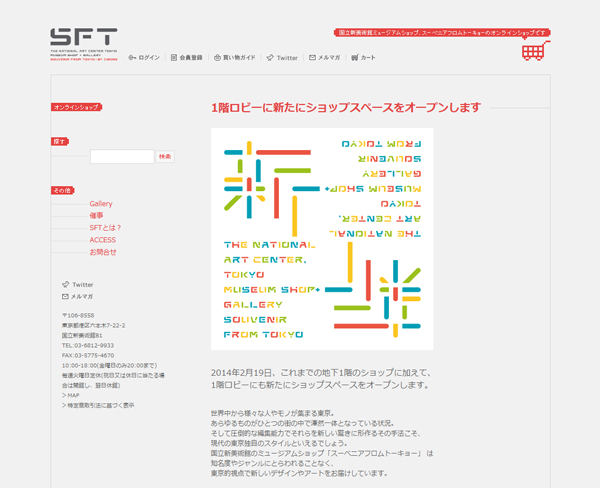Click the bird icon beside header Twitter
The width and height of the screenshot is (600, 488).
pos(270,58)
